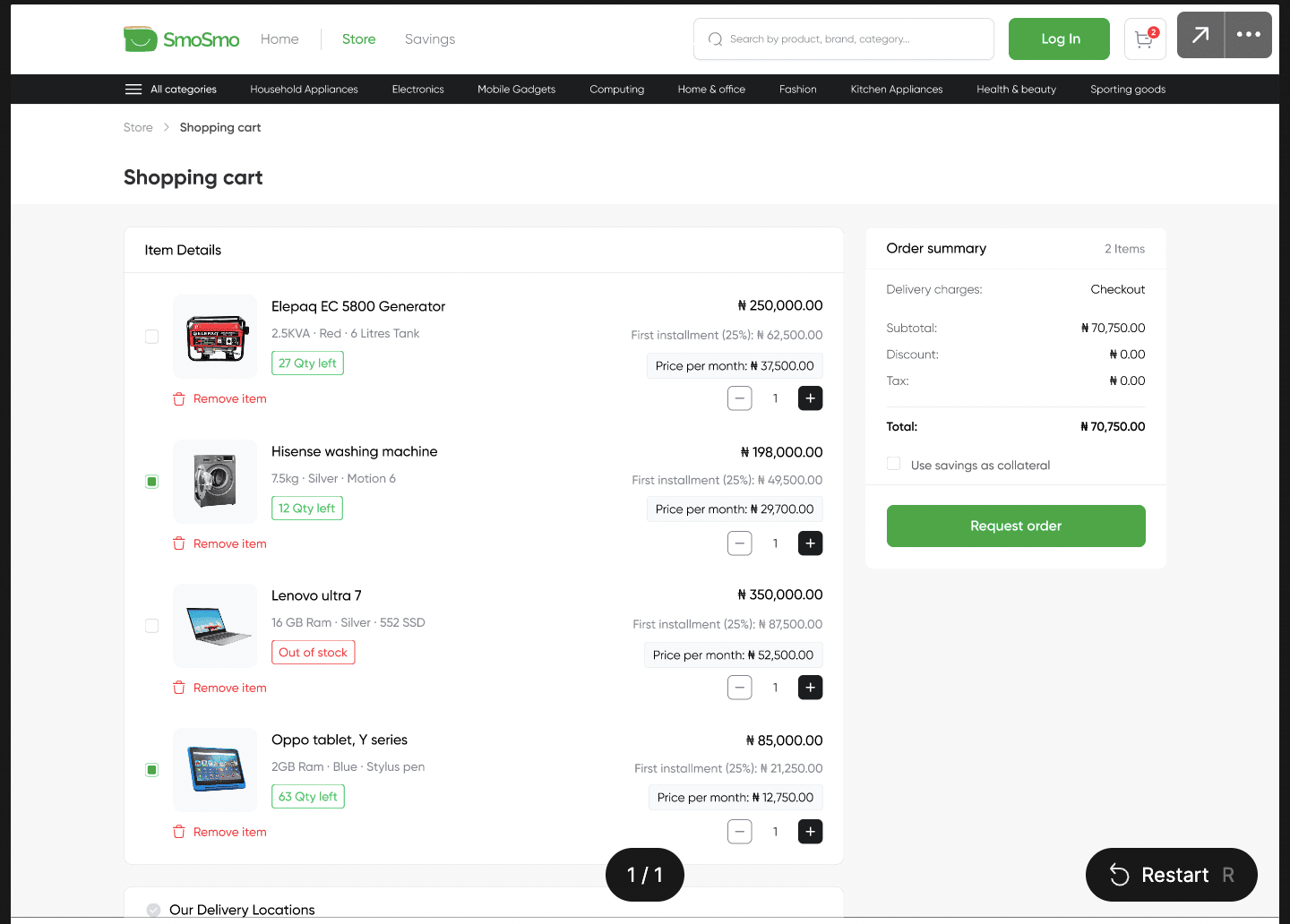Increase quantity of Hisense washing machine
Screen dimensions: 1290x924
point(811,543)
